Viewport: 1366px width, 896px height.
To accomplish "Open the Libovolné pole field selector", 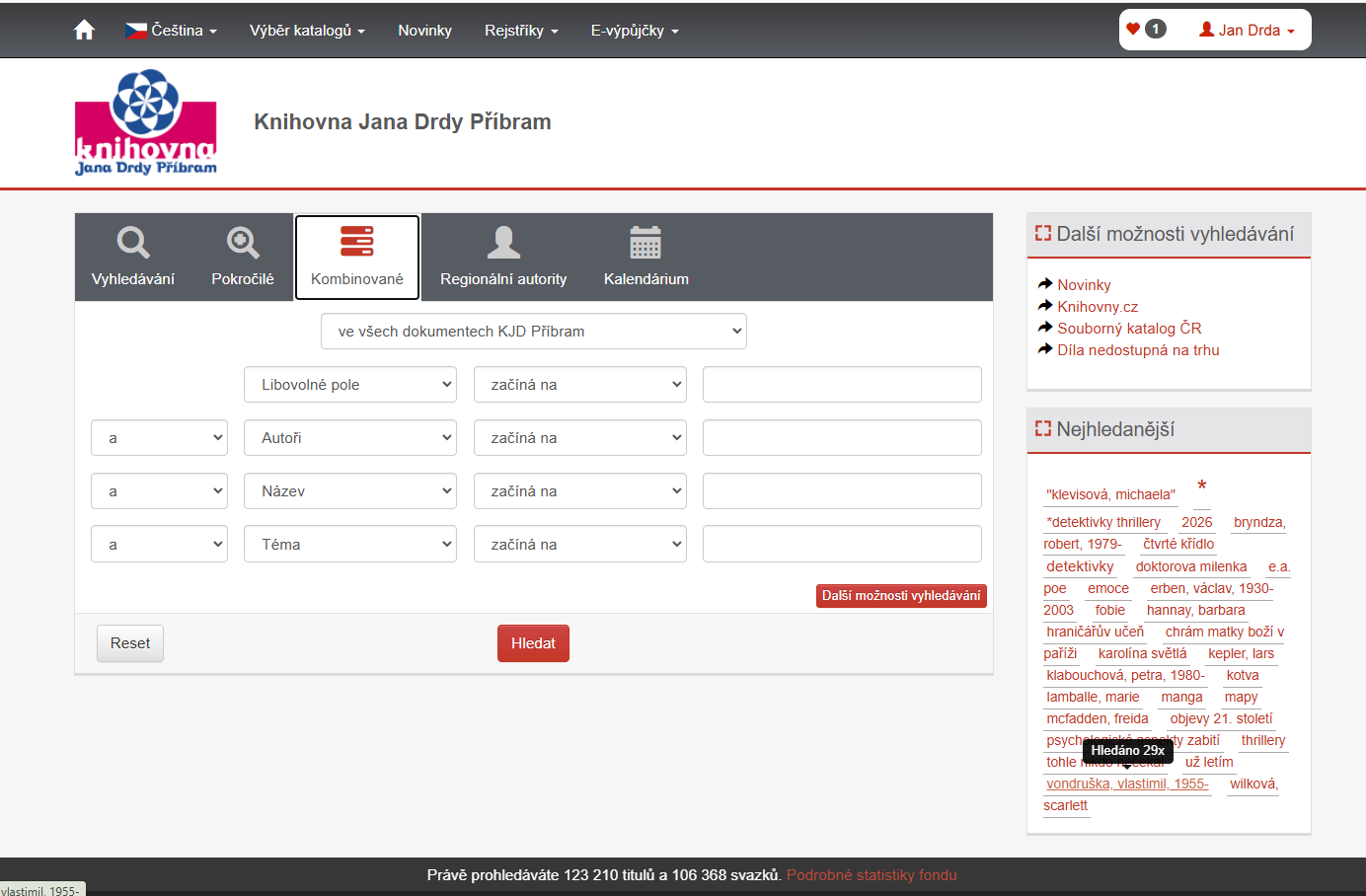I will coord(350,385).
